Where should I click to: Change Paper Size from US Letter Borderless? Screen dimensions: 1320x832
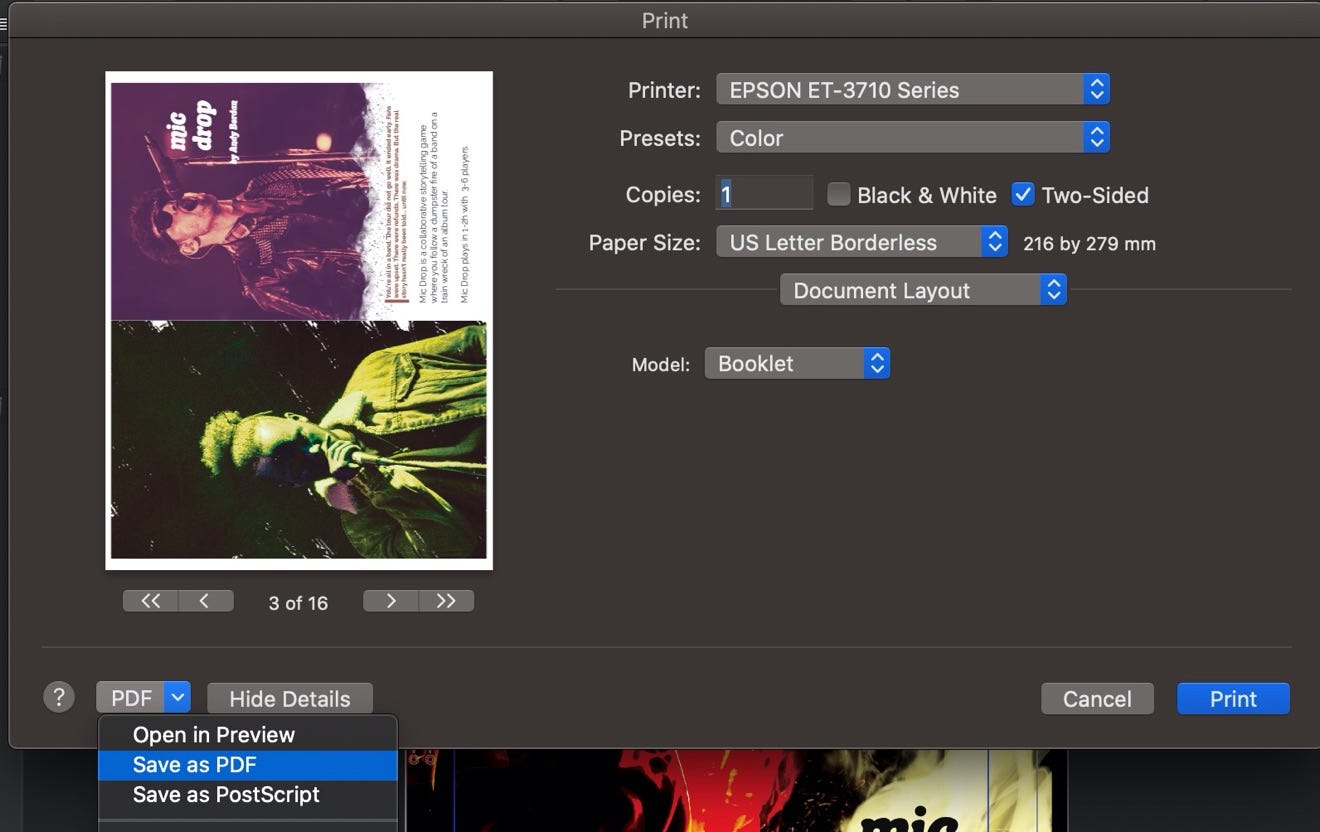(862, 242)
